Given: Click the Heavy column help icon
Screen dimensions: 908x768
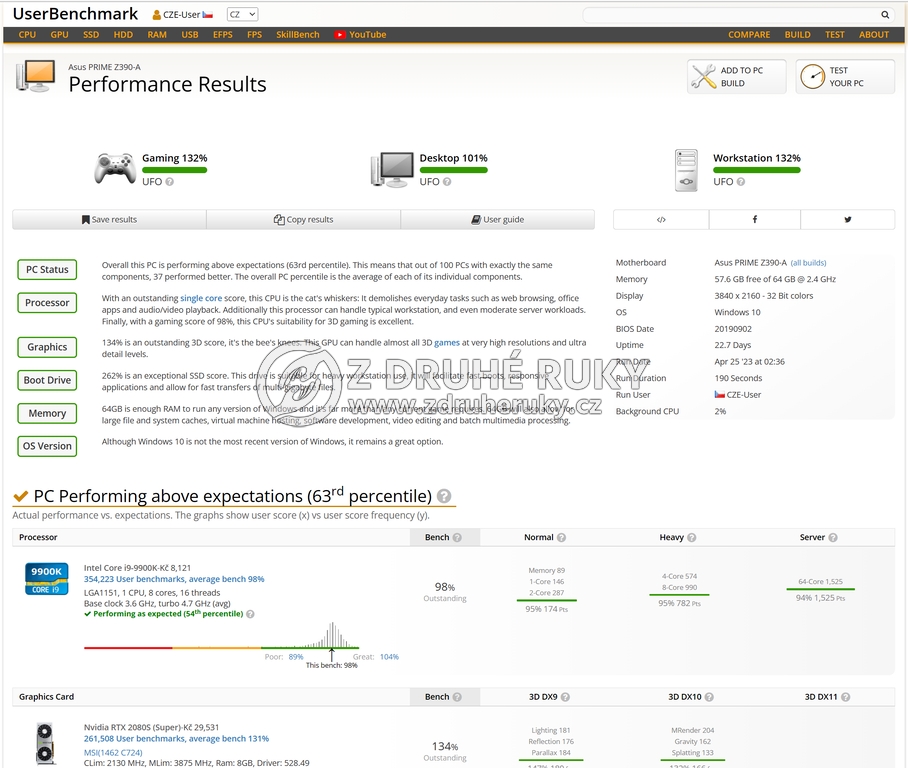Looking at the screenshot, I should tap(691, 537).
